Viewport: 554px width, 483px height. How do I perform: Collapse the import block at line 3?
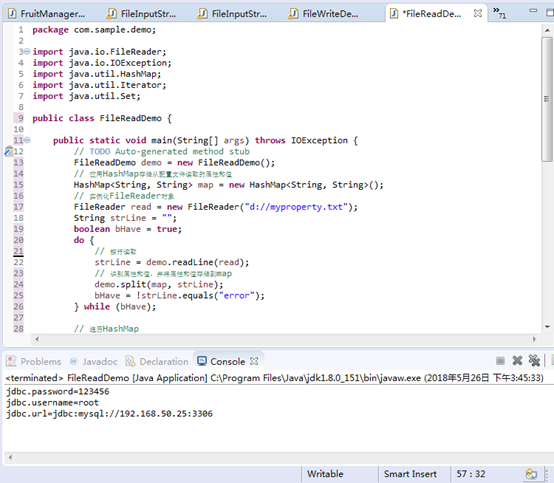[27, 52]
